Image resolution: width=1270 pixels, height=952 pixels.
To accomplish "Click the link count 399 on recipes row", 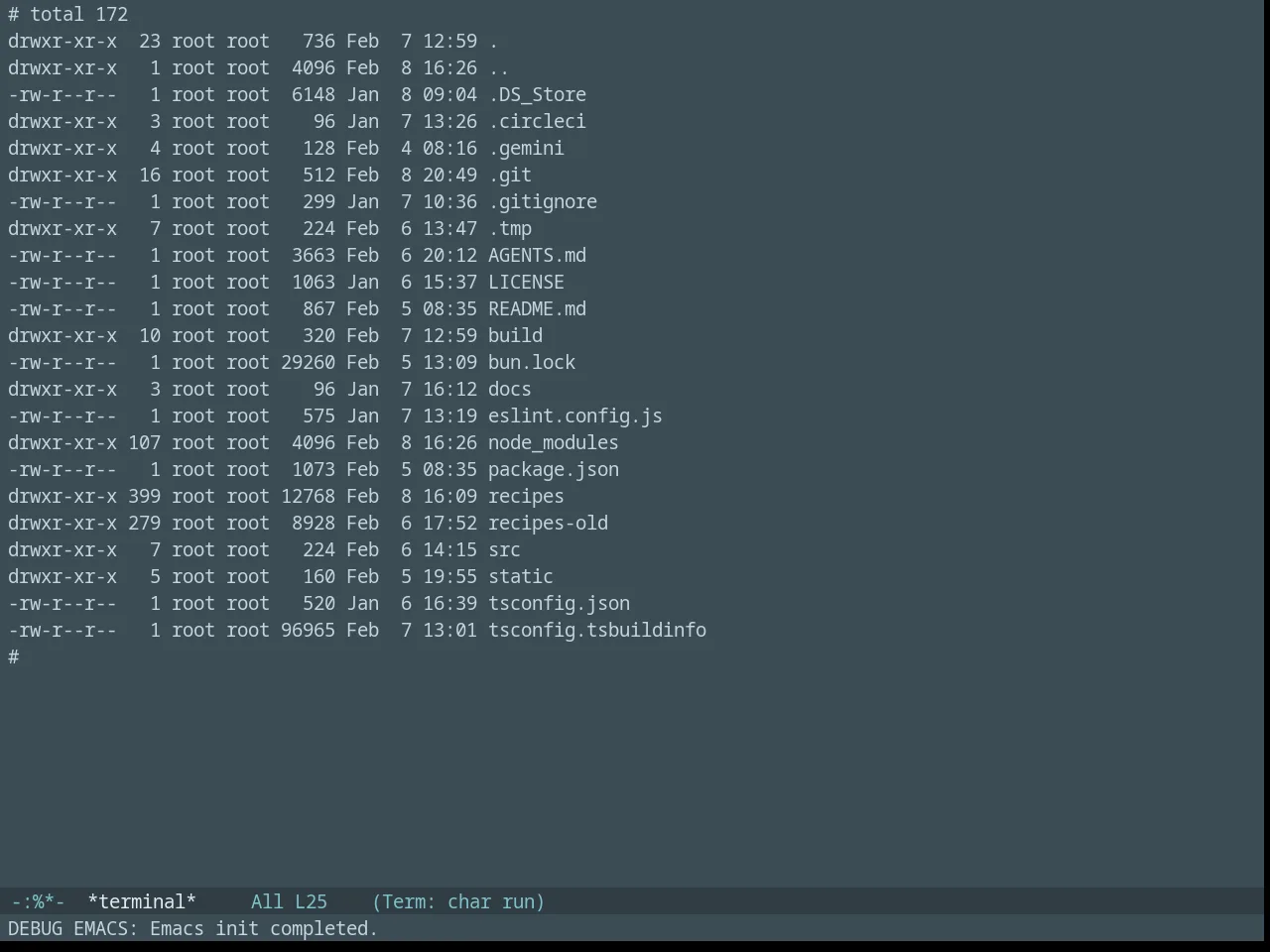I will [x=144, y=497].
